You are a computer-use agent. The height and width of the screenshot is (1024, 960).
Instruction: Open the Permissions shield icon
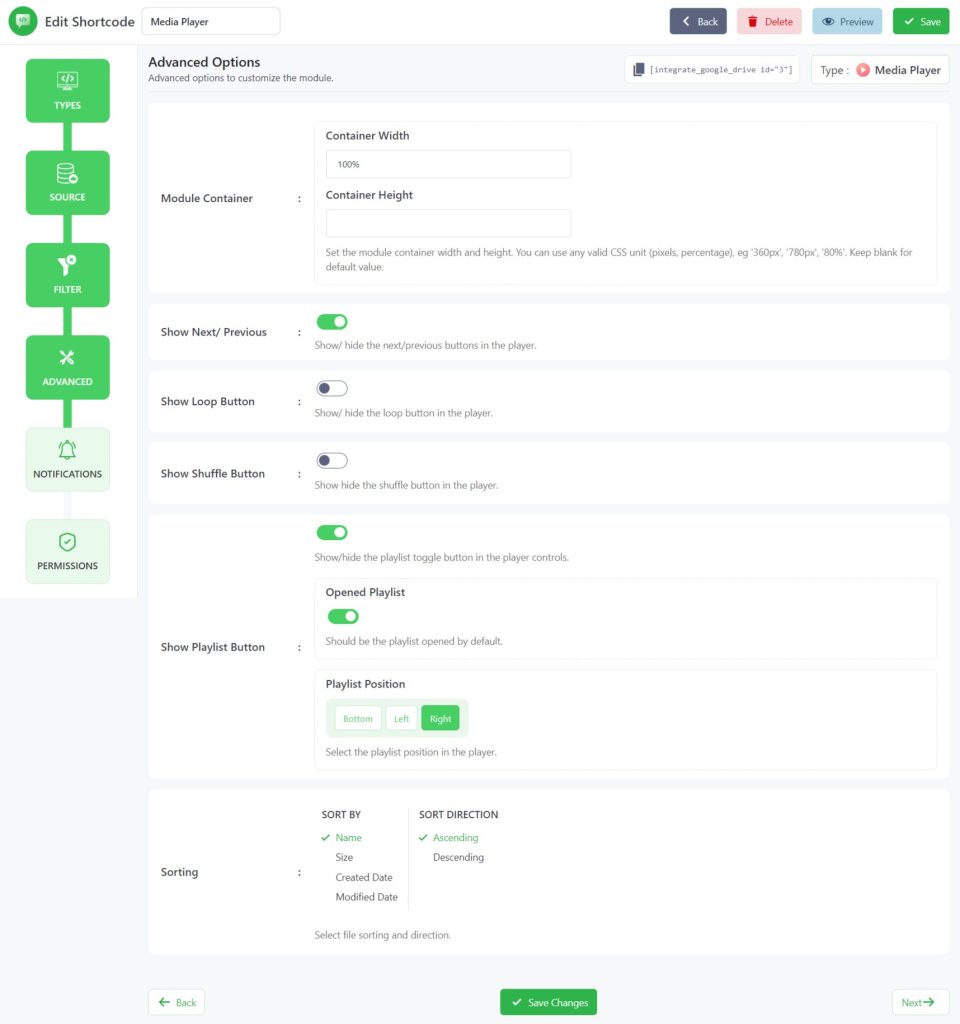click(67, 541)
